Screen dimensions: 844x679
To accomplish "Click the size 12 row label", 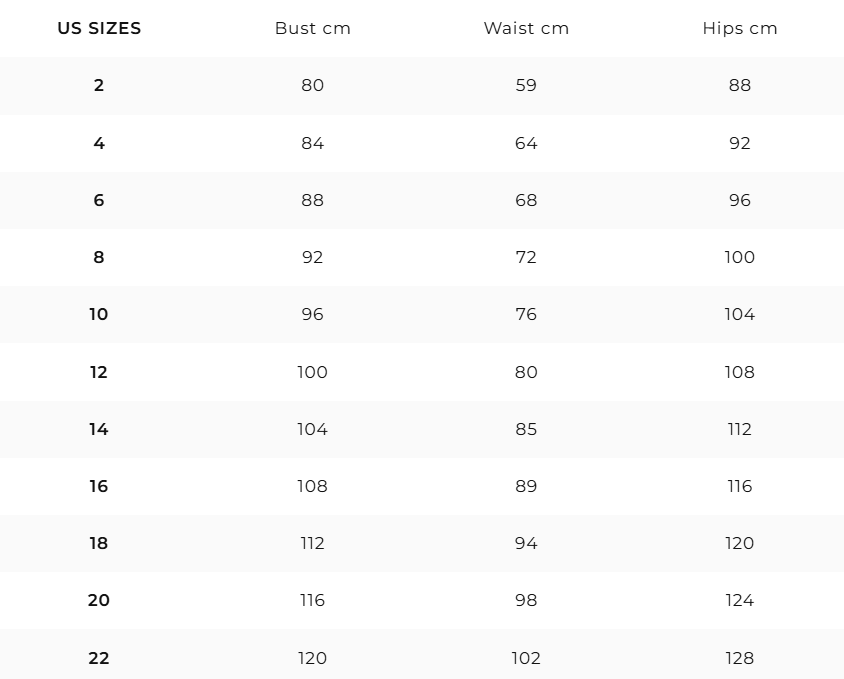I will point(99,372).
